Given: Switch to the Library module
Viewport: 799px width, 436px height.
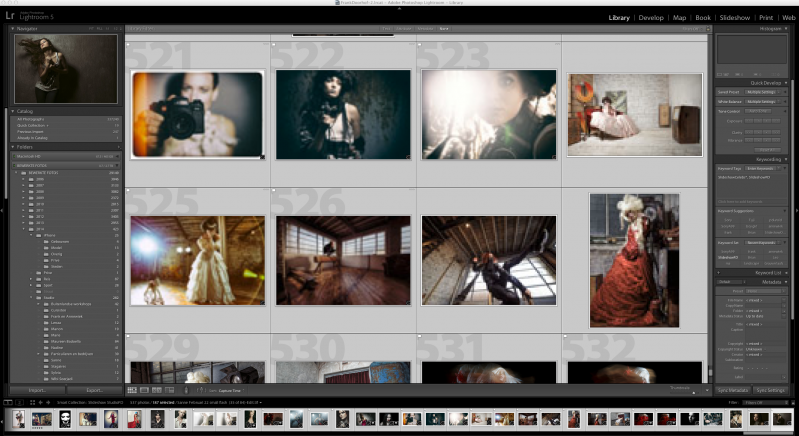Looking at the screenshot, I should pyautogui.click(x=619, y=17).
